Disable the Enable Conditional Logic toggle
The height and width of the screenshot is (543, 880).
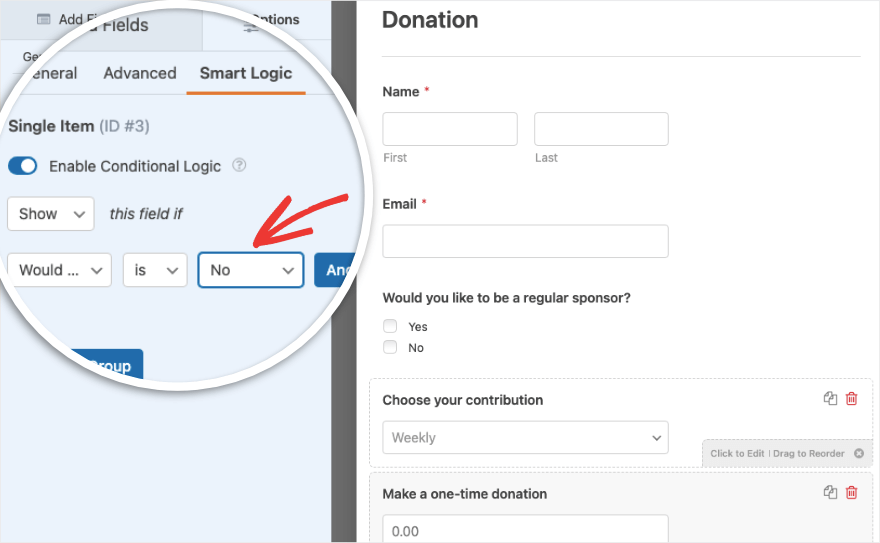coord(22,166)
